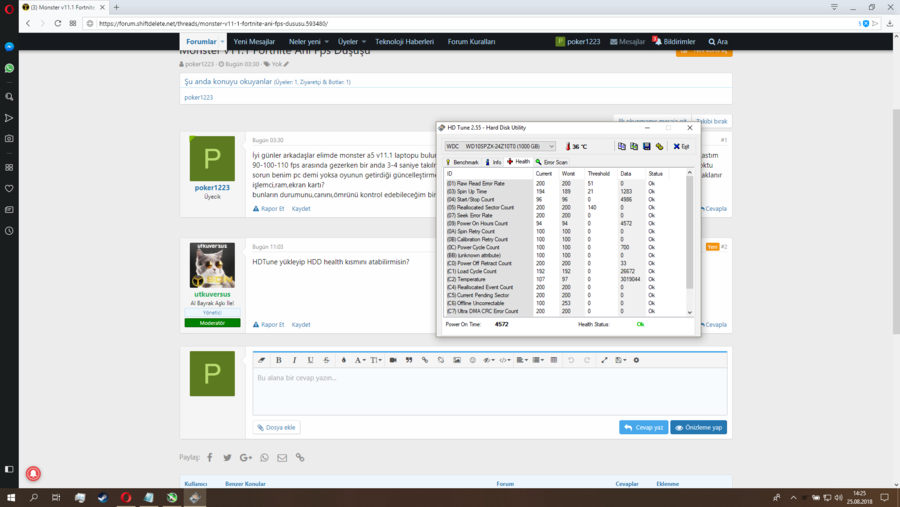Click HD Tune copy screenshot icon
The image size is (900, 507).
[634, 146]
